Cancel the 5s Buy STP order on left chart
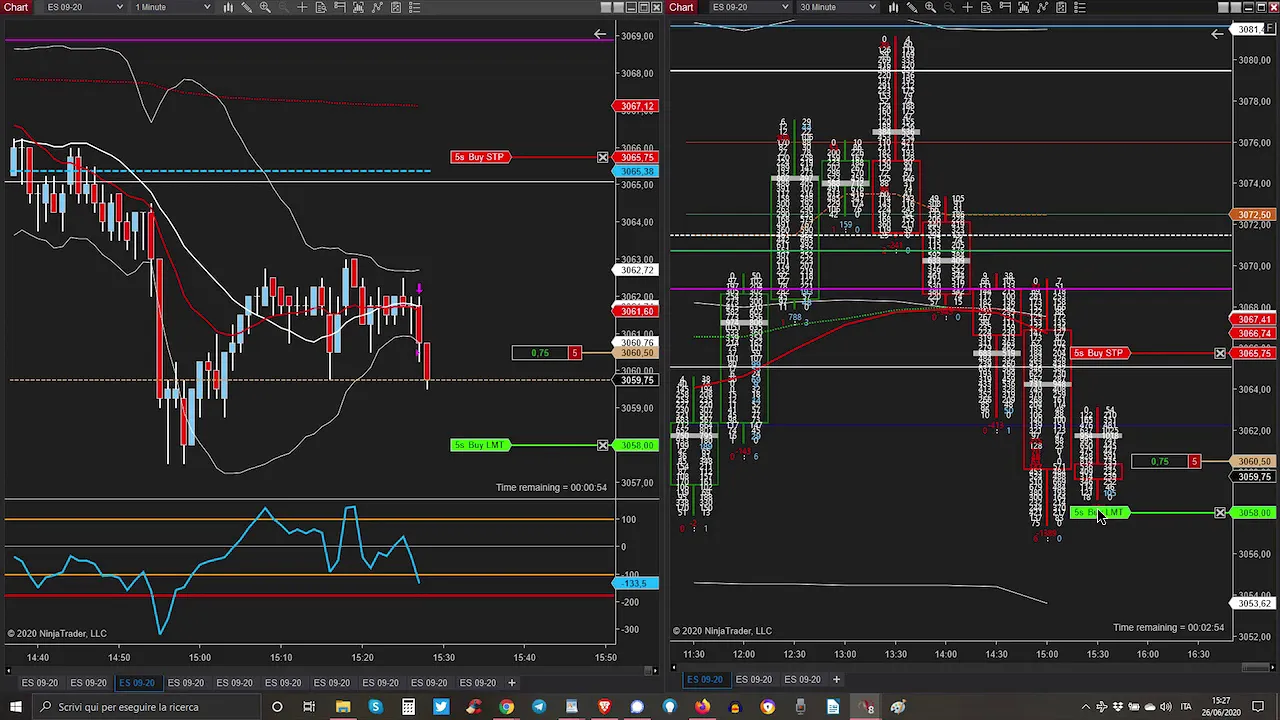 coord(603,157)
